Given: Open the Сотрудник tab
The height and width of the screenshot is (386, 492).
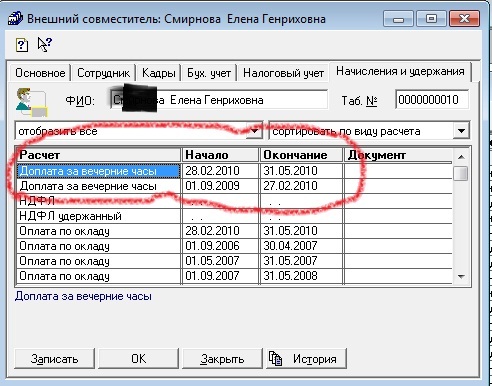Looking at the screenshot, I should tap(103, 73).
